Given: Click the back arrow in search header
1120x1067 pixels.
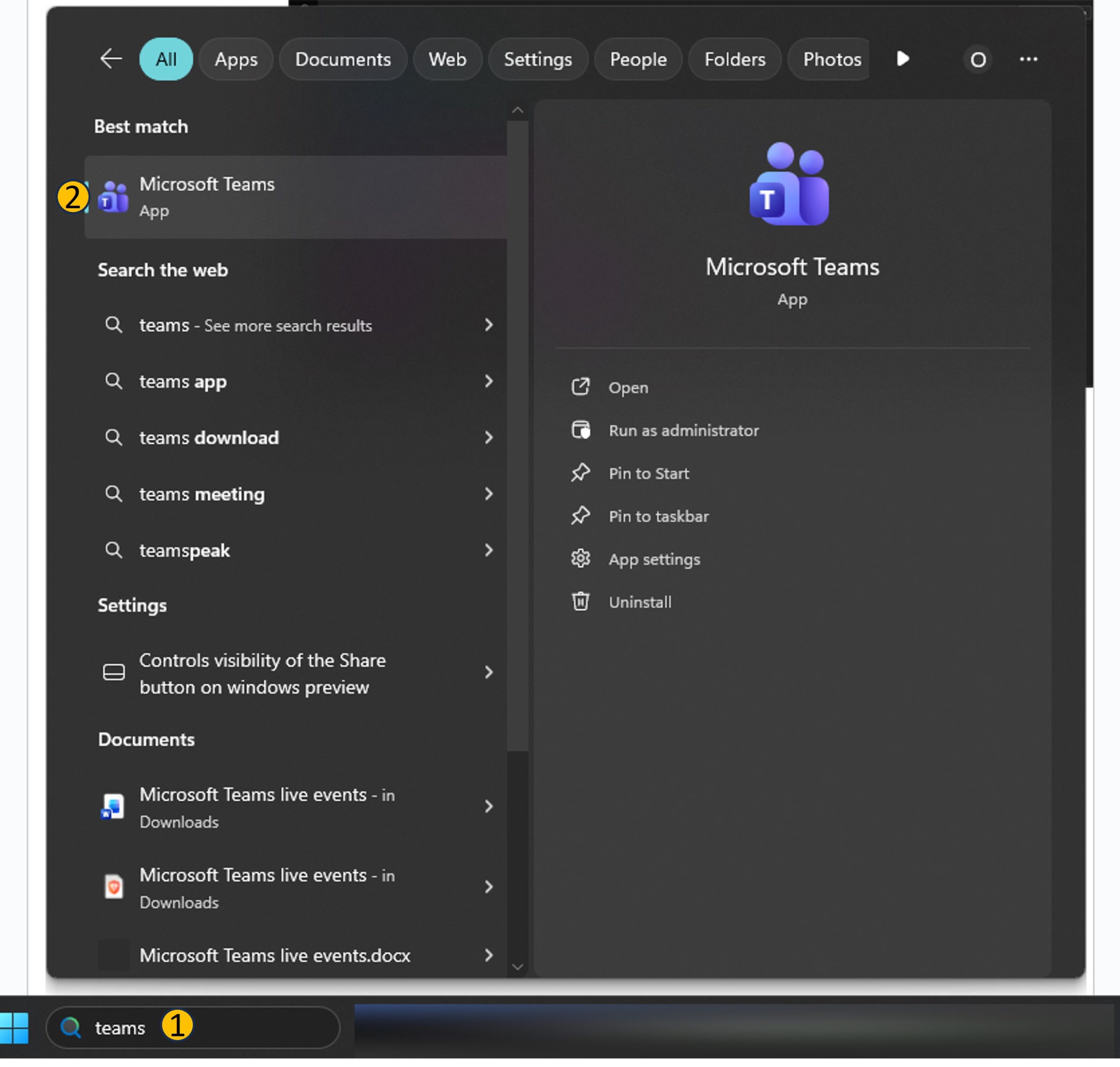Looking at the screenshot, I should click(x=111, y=59).
